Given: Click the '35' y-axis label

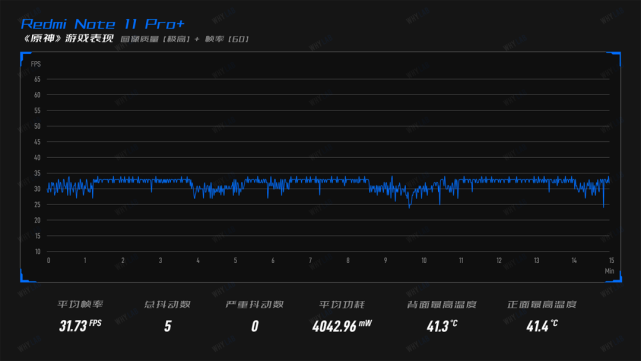Looking at the screenshot, I should [x=37, y=173].
